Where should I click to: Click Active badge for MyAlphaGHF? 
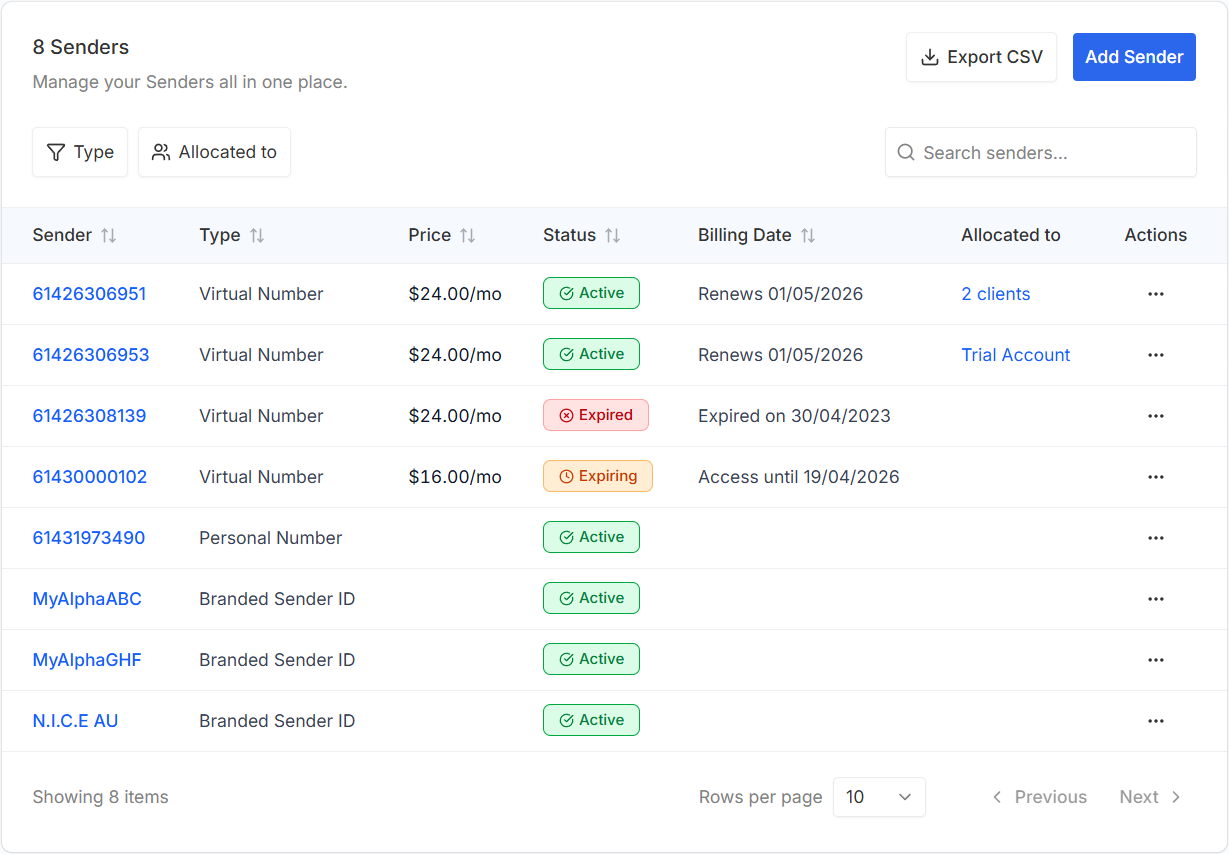point(591,659)
